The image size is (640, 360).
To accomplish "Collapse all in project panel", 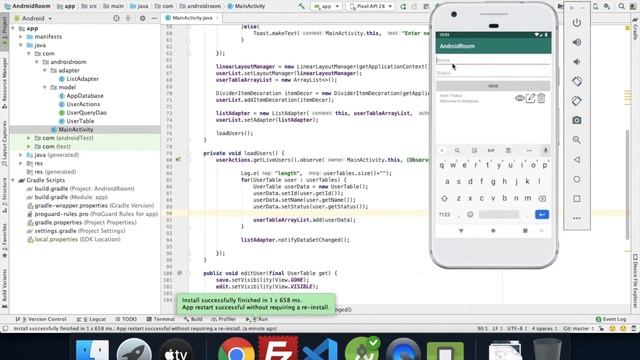I will pos(128,18).
